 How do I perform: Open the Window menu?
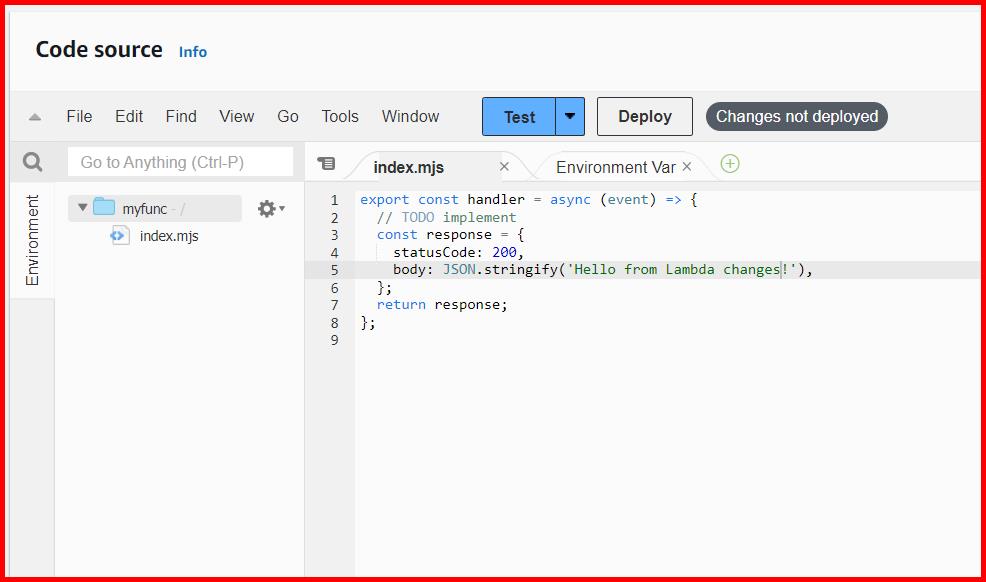click(x=410, y=116)
